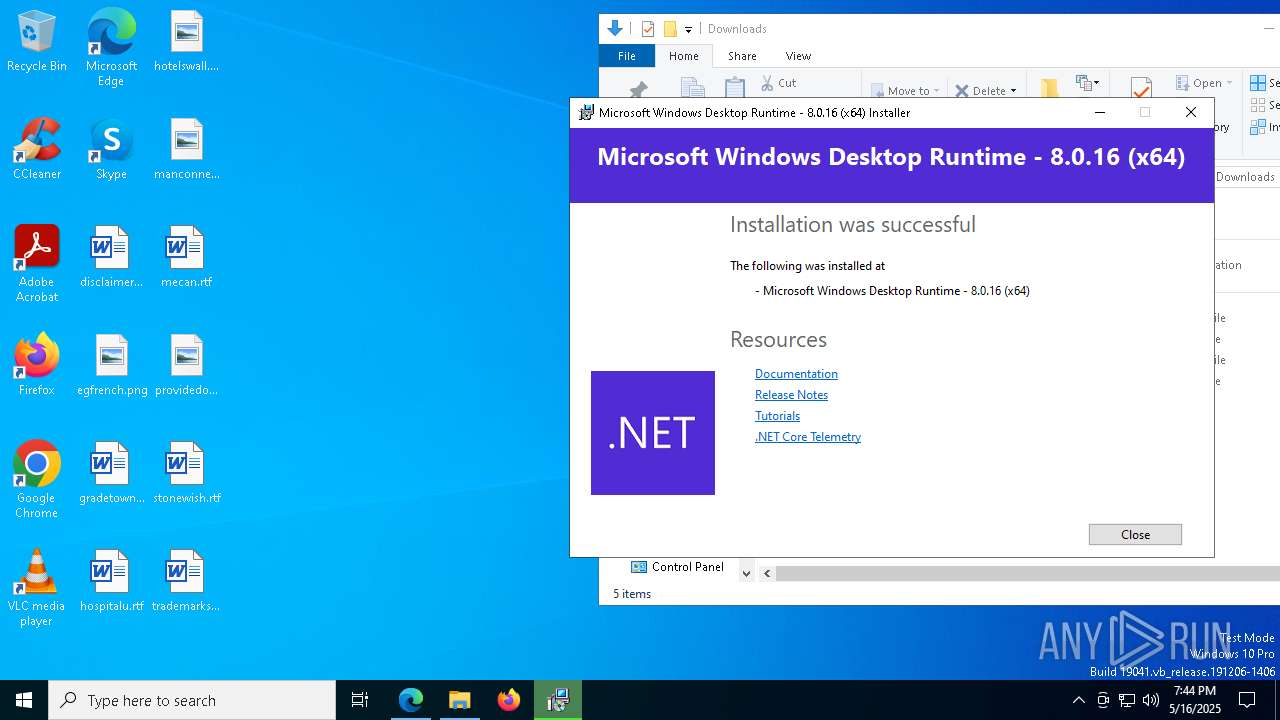Click the Close button in the installer

click(1135, 535)
